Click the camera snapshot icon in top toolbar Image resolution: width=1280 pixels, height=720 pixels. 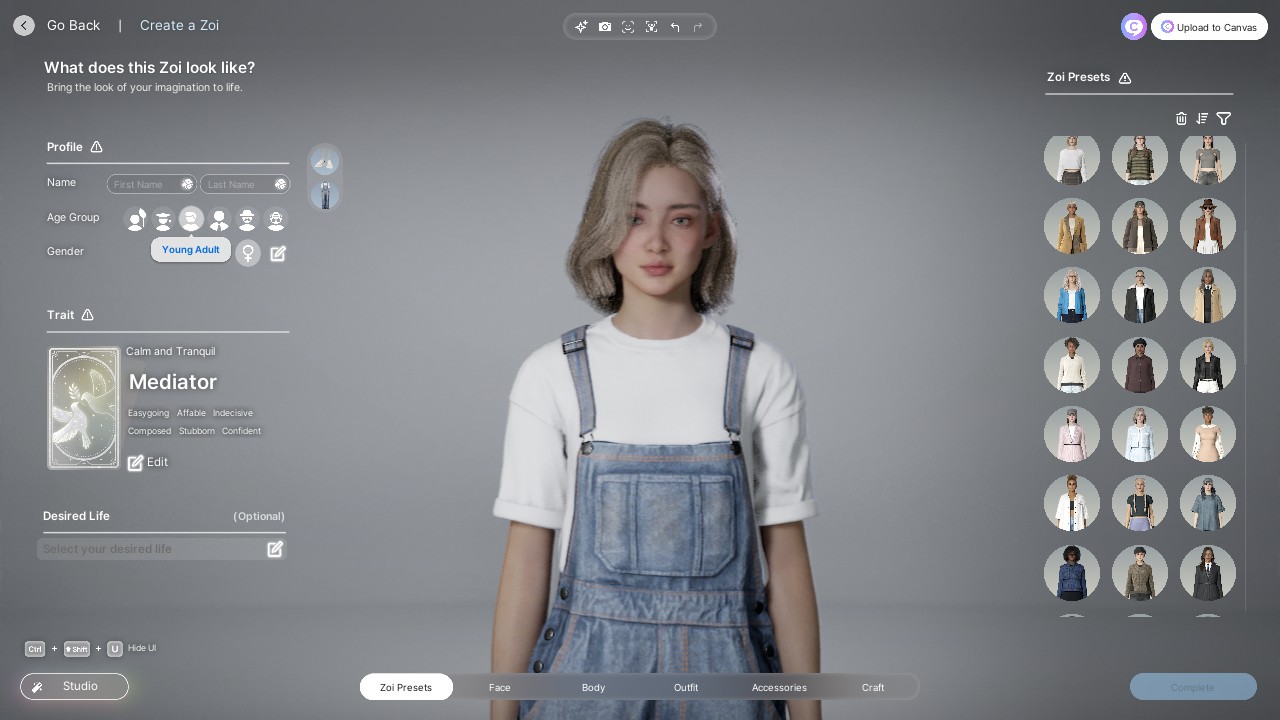coord(605,27)
